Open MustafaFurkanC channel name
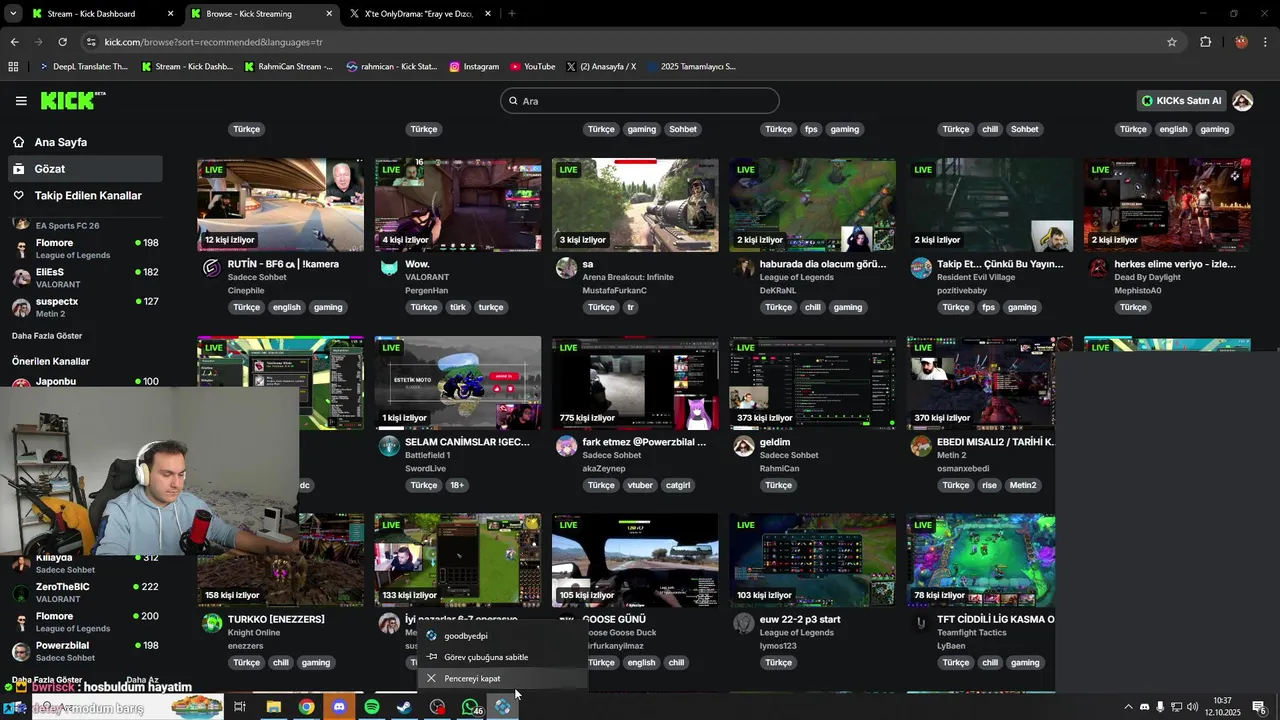Screen dimensions: 1280x720 click(615, 290)
